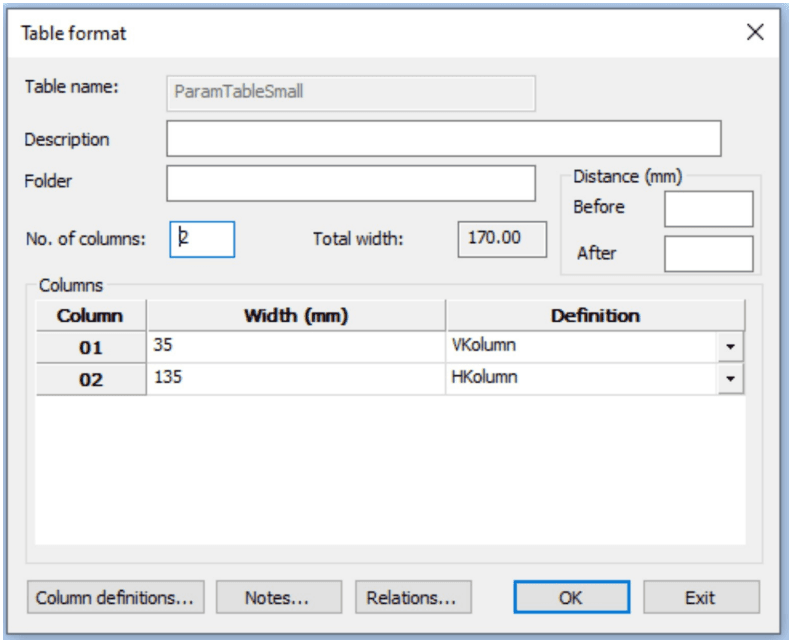Close the Table format dialog
This screenshot has width=791, height=640.
pyautogui.click(x=756, y=33)
